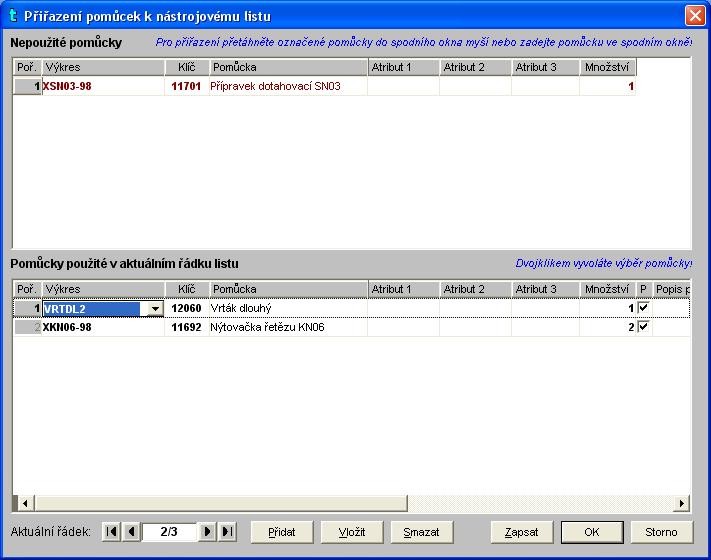Click horizontal scrollbar left arrow
Viewport: 711px width, 560px height.
(25, 503)
